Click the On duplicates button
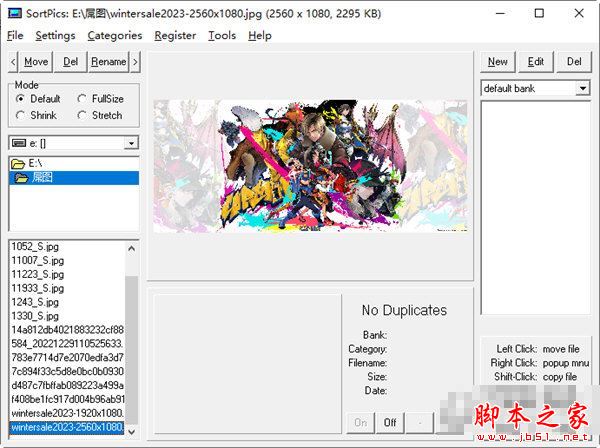 click(360, 423)
